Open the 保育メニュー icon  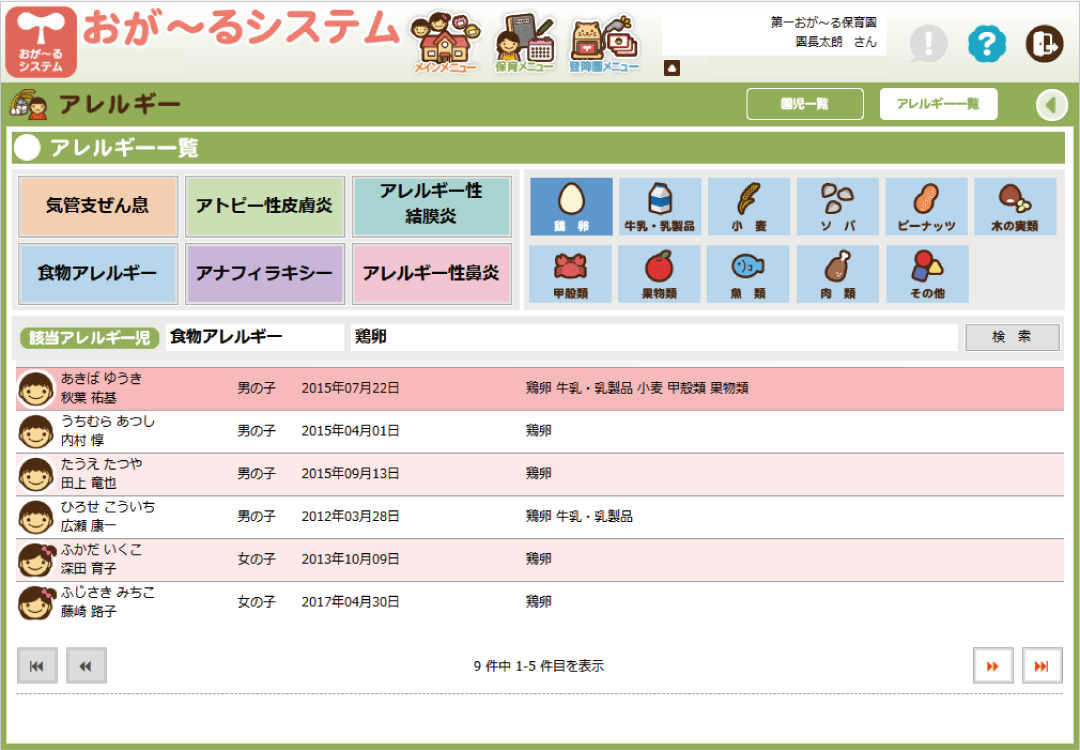525,43
